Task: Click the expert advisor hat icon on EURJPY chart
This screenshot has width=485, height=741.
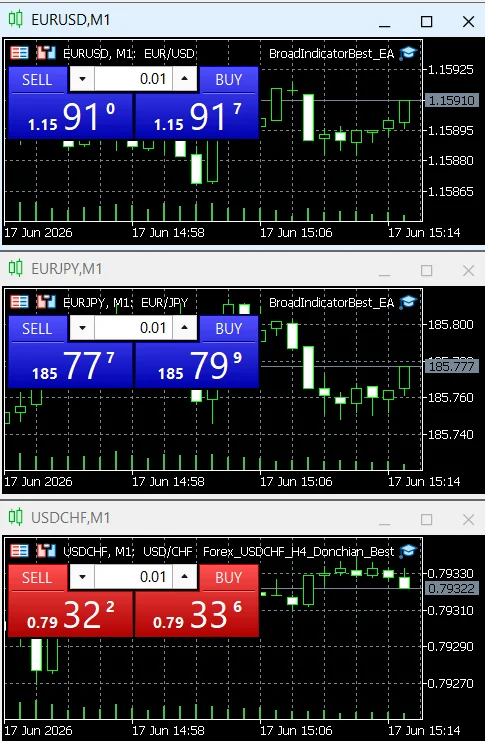Action: tap(407, 302)
